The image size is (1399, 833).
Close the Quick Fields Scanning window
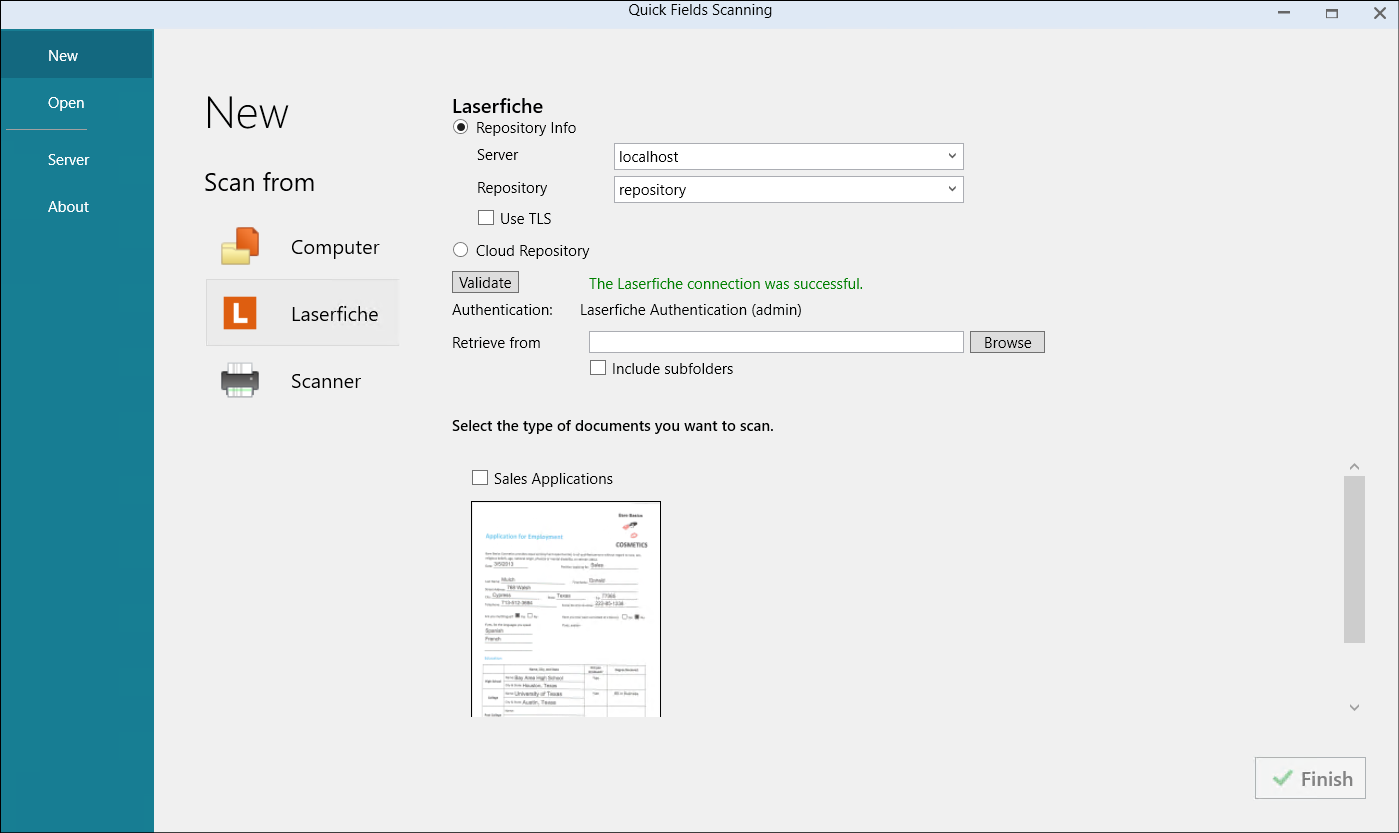(1379, 13)
